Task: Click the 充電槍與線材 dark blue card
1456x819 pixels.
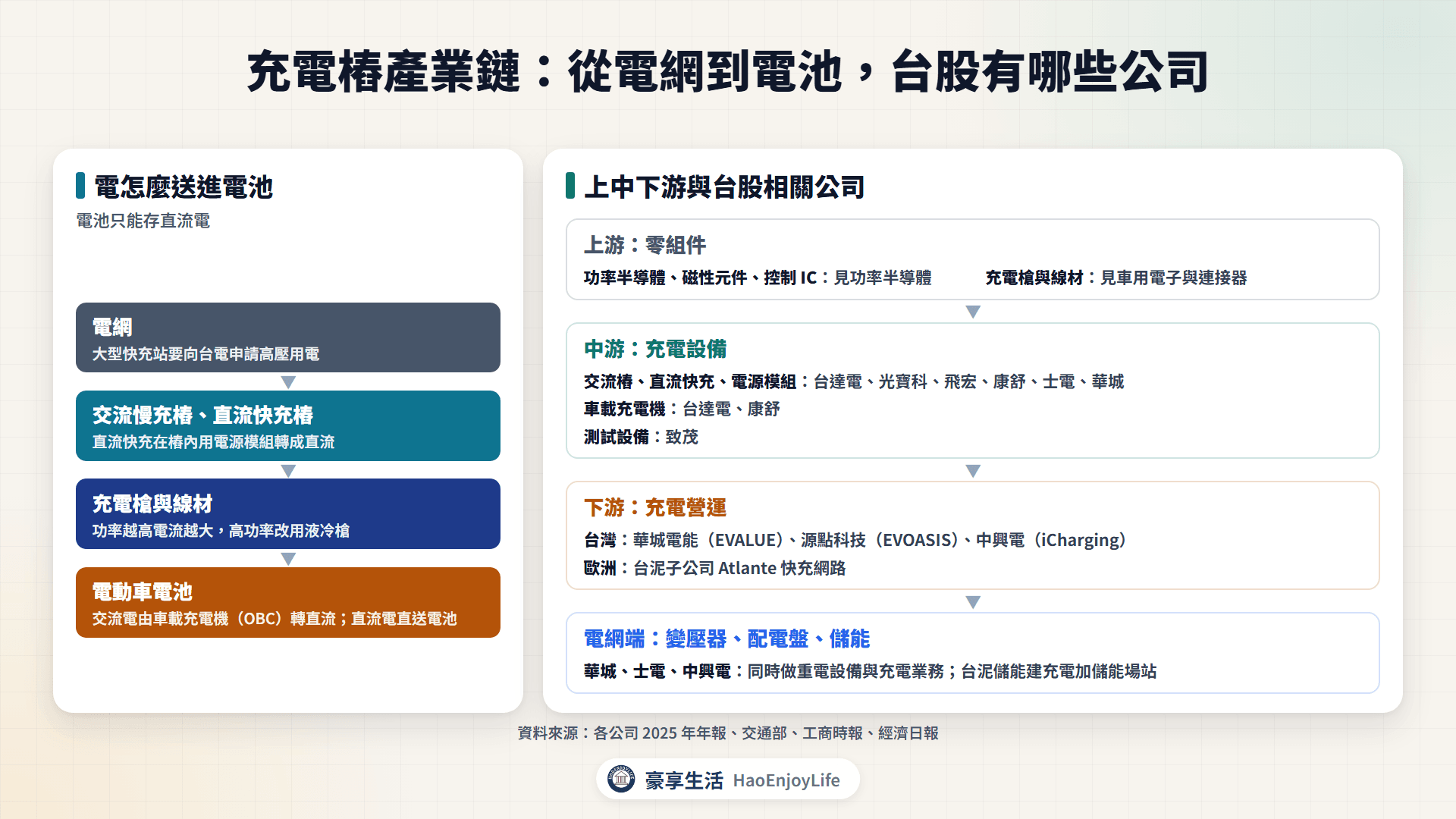Action: 288,513
